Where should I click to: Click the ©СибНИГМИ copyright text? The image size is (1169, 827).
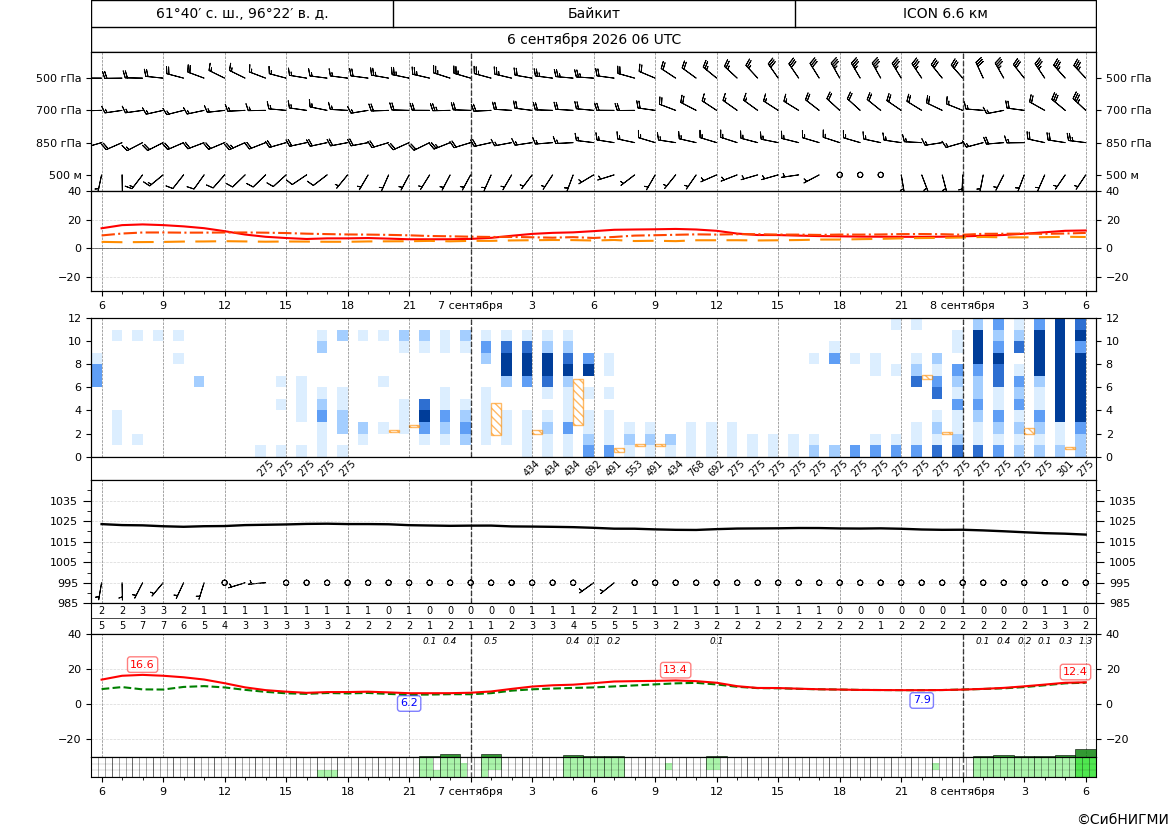pos(1123,819)
